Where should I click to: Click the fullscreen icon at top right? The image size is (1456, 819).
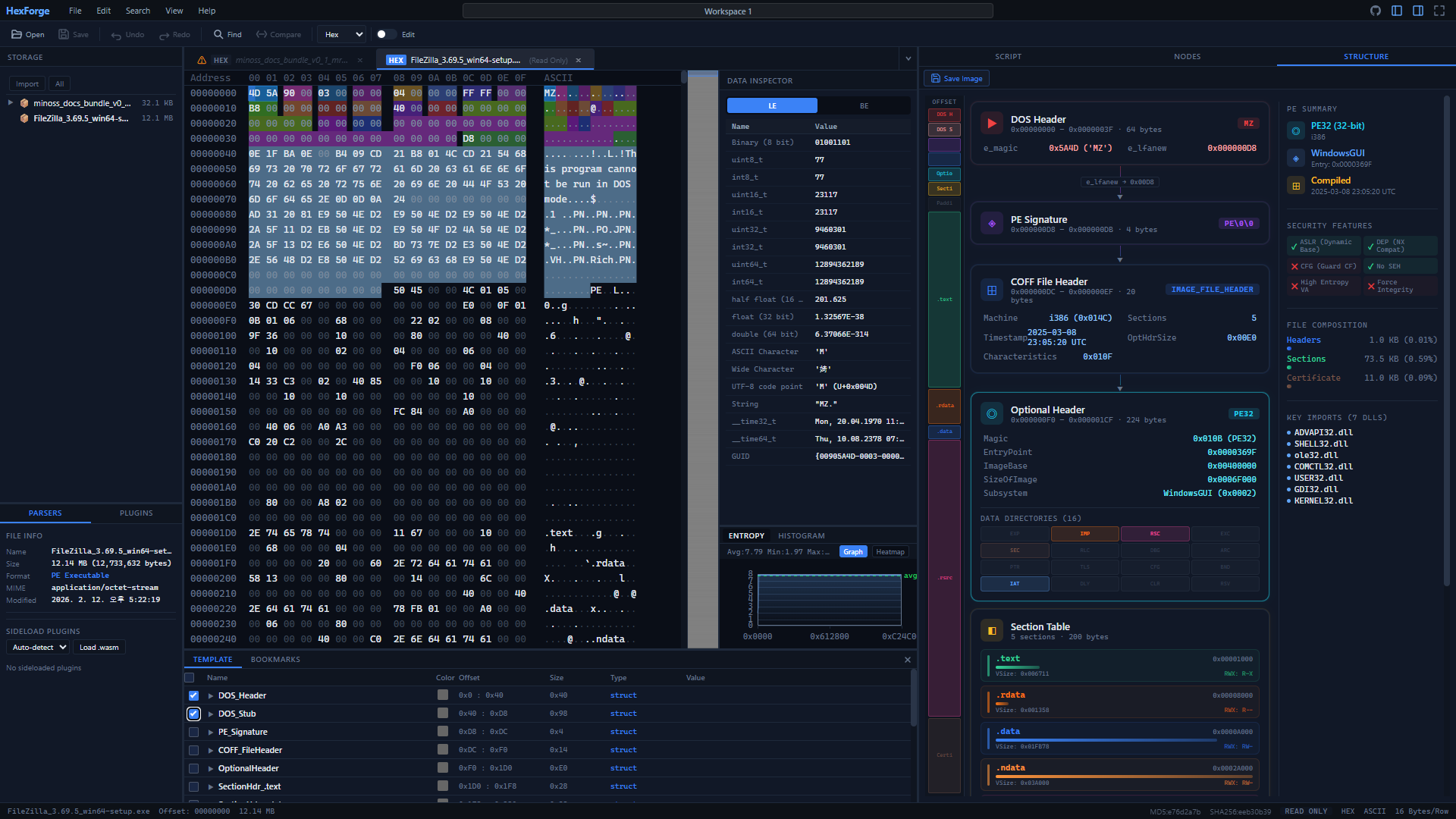tap(1439, 11)
